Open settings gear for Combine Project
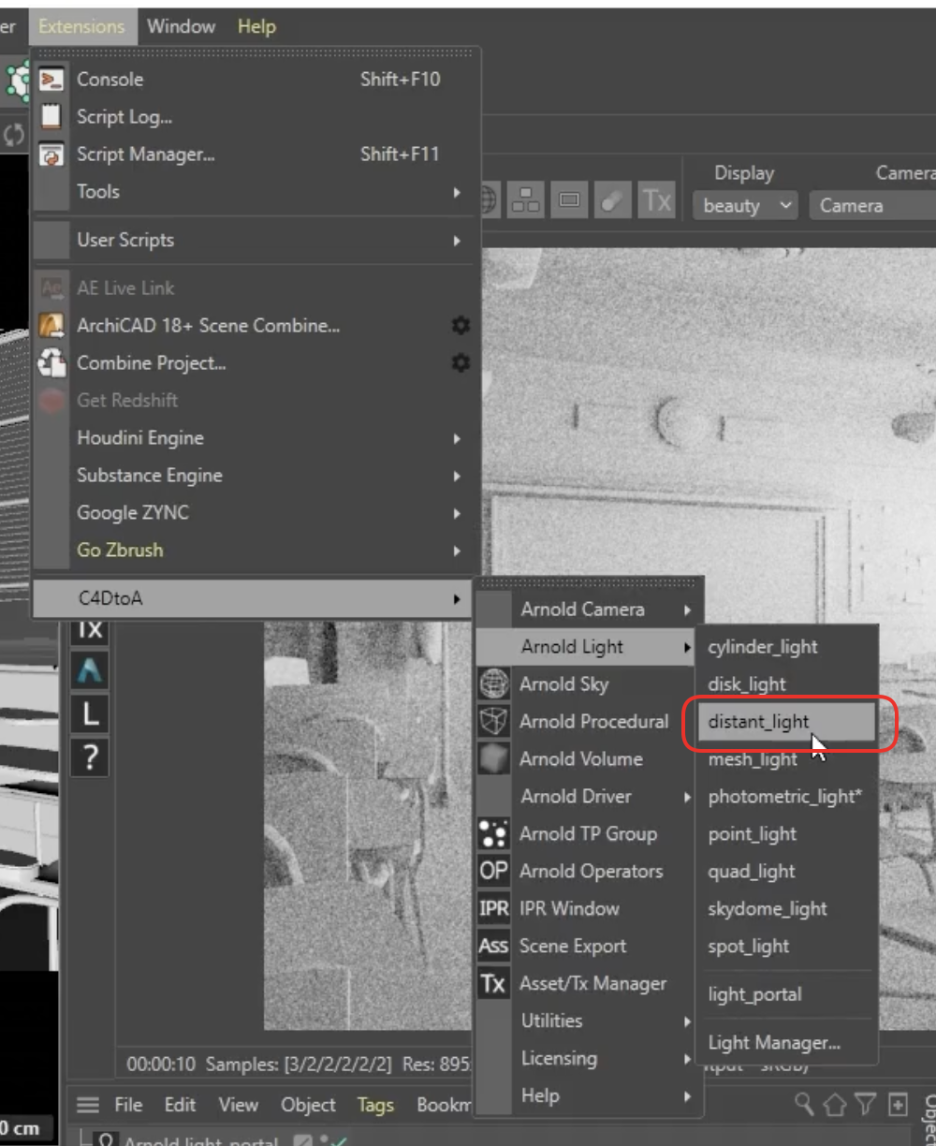Screen dimensions: 936x1146 click(x=460, y=363)
